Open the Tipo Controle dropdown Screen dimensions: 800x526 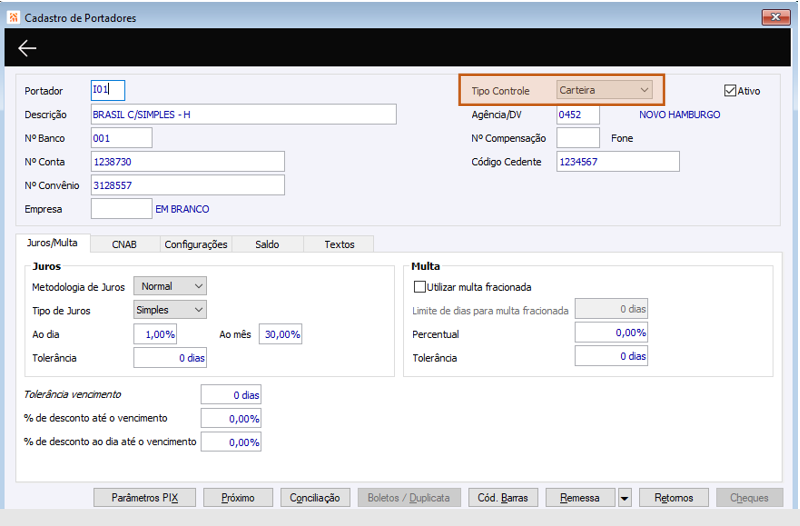(604, 90)
